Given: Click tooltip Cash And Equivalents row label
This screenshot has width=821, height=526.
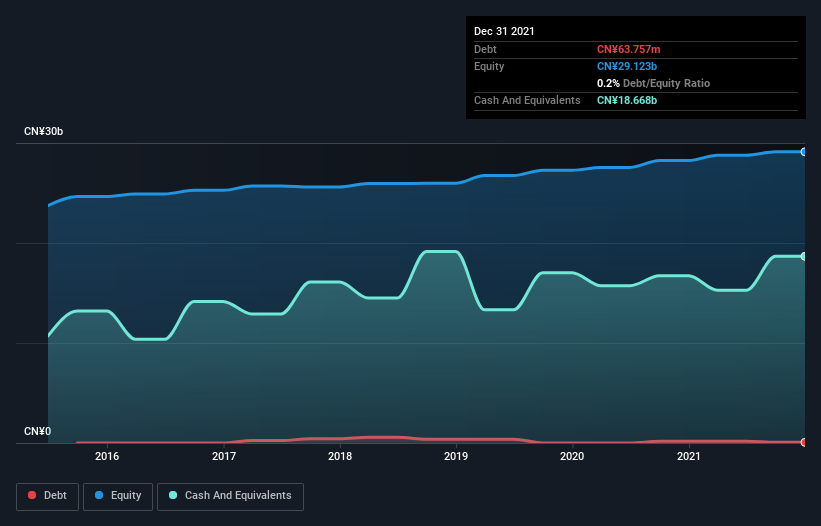Looking at the screenshot, I should [x=527, y=100].
